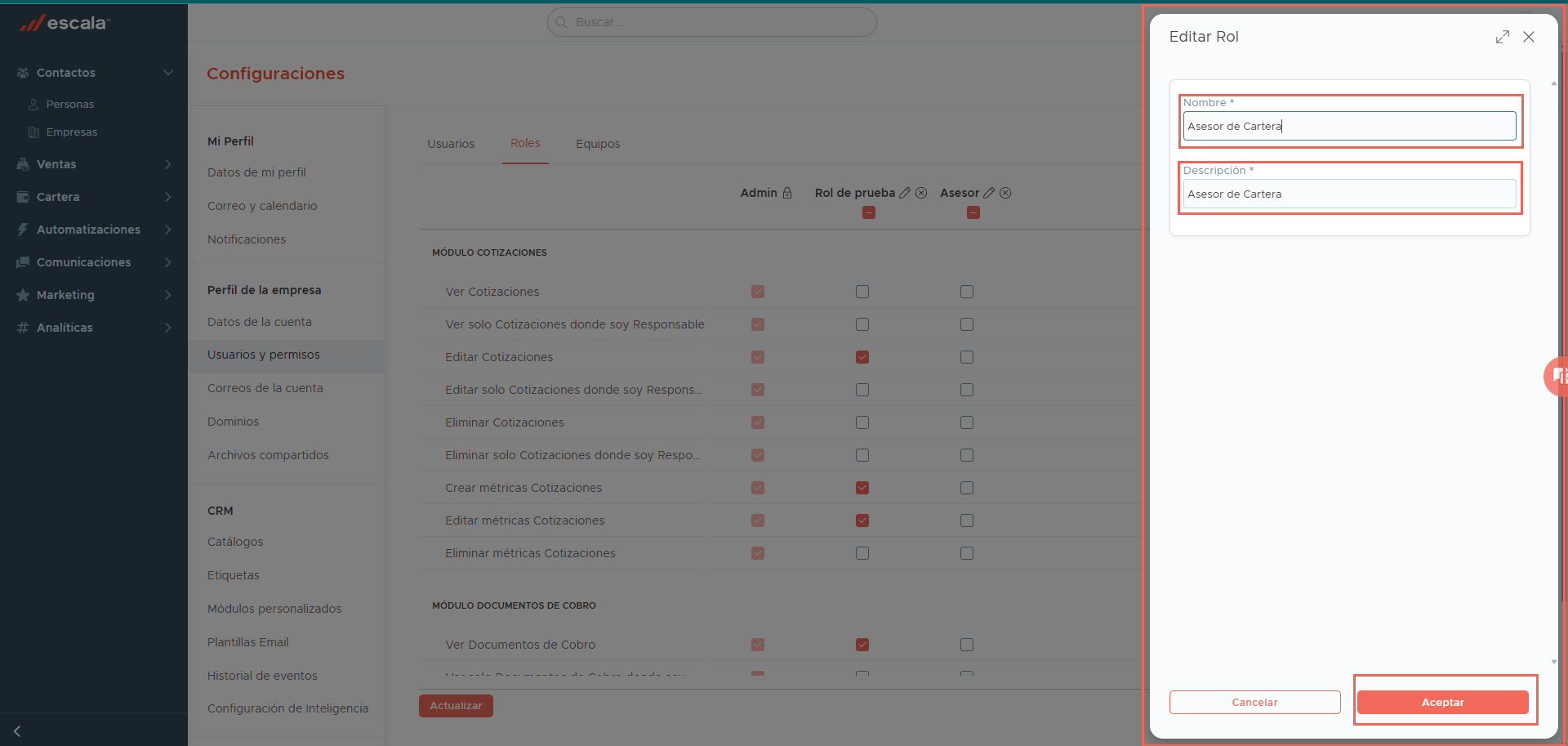1568x746 pixels.
Task: Expand the Comunicaciones menu chevron
Action: coord(168,262)
